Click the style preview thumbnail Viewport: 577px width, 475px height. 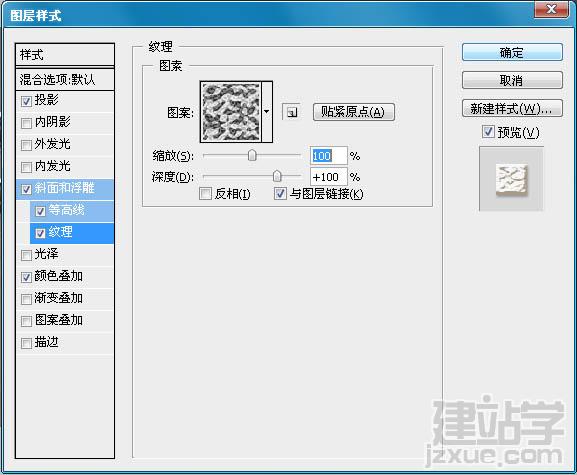511,179
